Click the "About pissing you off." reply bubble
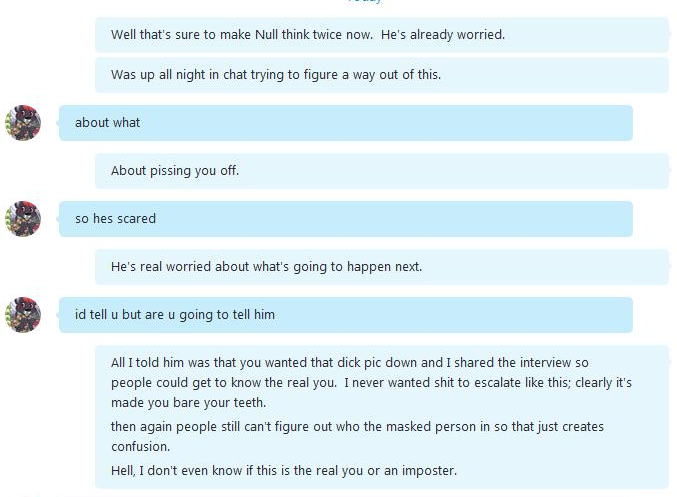The image size is (677, 497). pyautogui.click(x=382, y=171)
